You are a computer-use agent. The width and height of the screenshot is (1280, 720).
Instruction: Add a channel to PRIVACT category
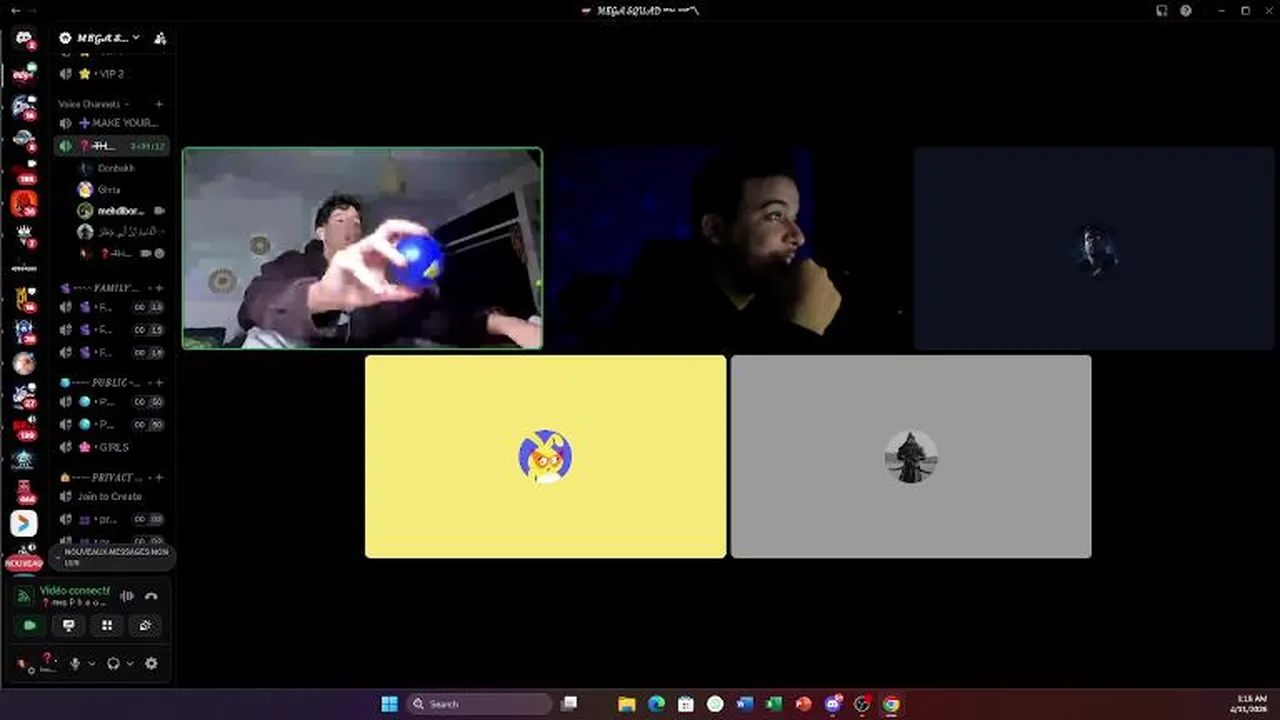click(159, 477)
